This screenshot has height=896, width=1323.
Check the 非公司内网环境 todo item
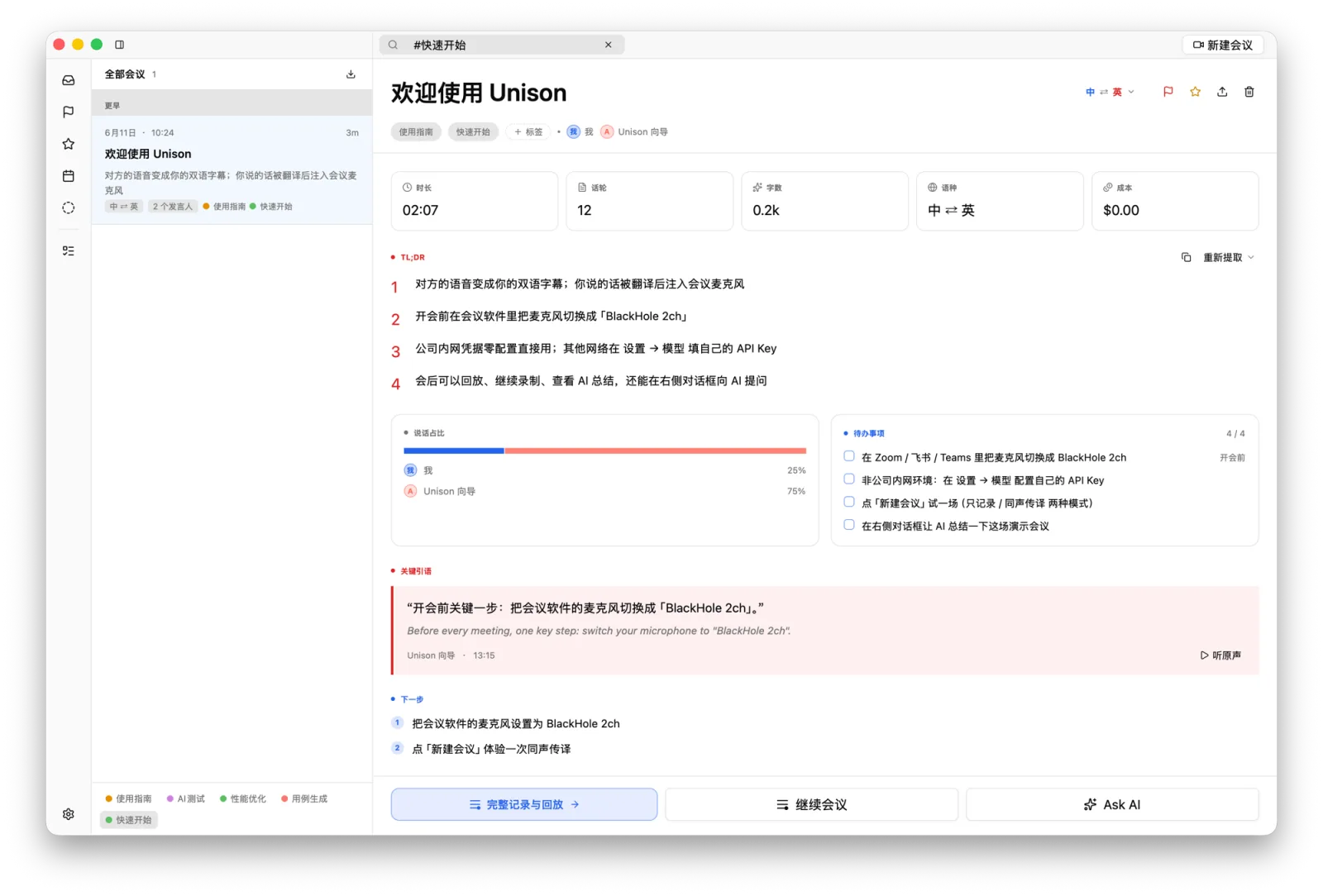point(849,479)
